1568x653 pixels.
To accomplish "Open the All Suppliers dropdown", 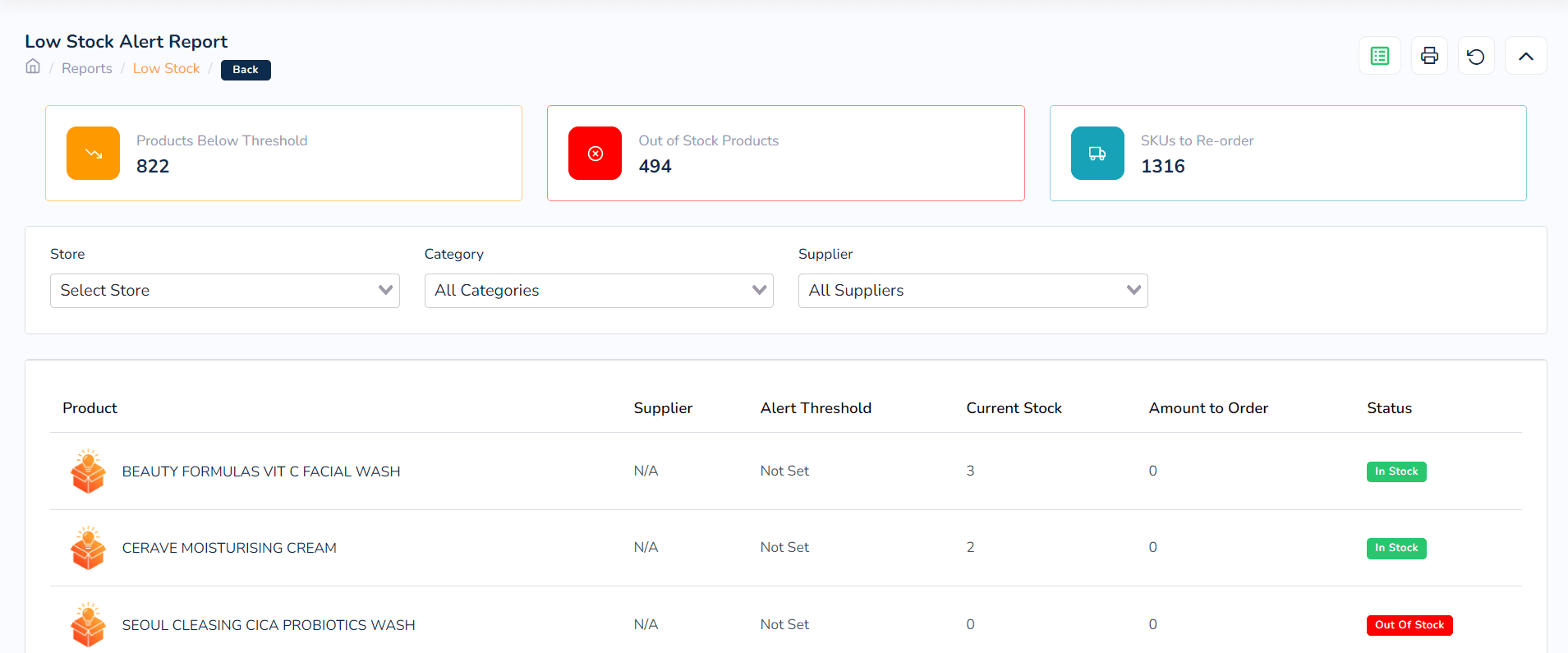I will tap(973, 291).
